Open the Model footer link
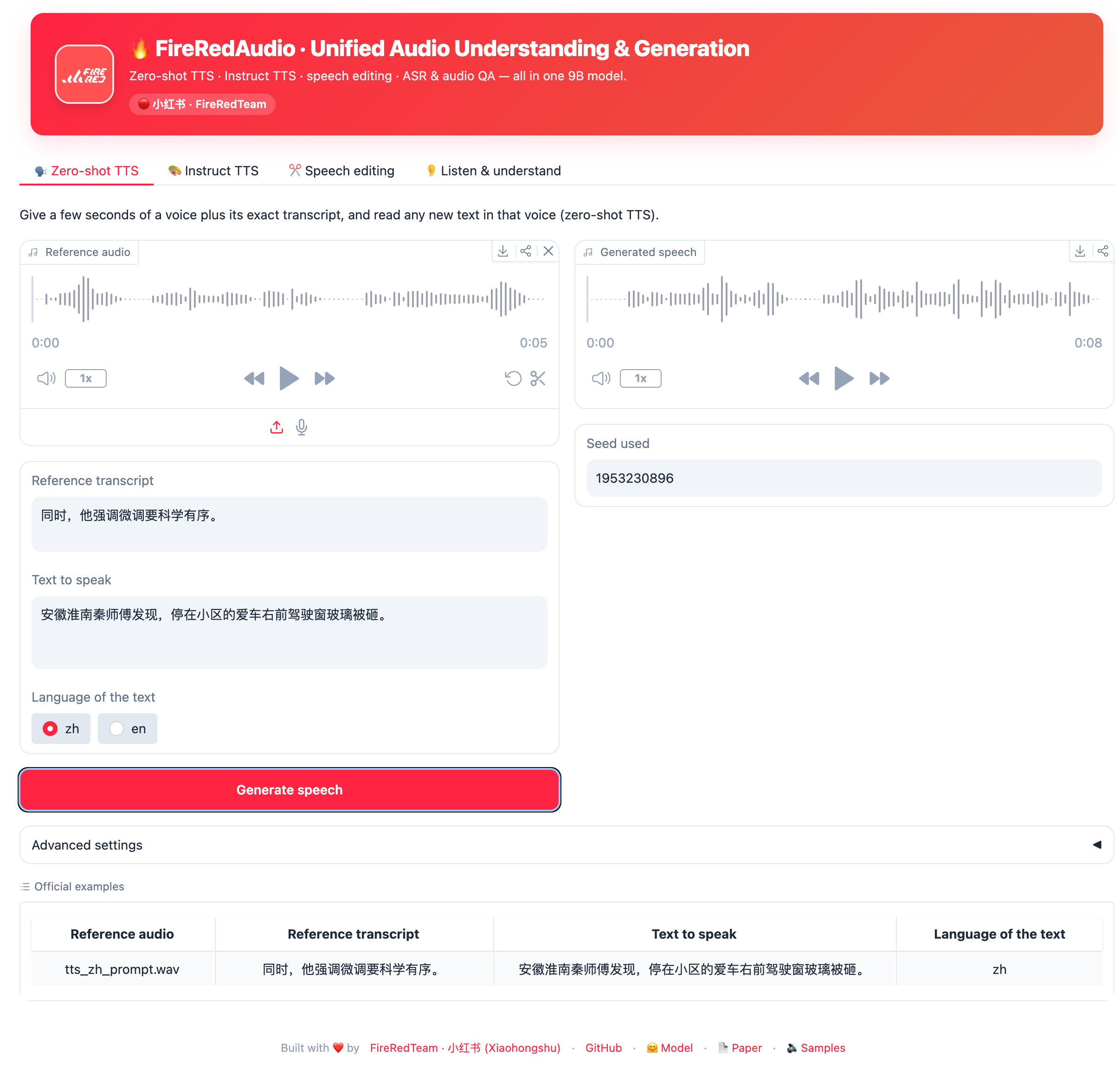Viewport: 1120px width, 1075px height. click(669, 1048)
